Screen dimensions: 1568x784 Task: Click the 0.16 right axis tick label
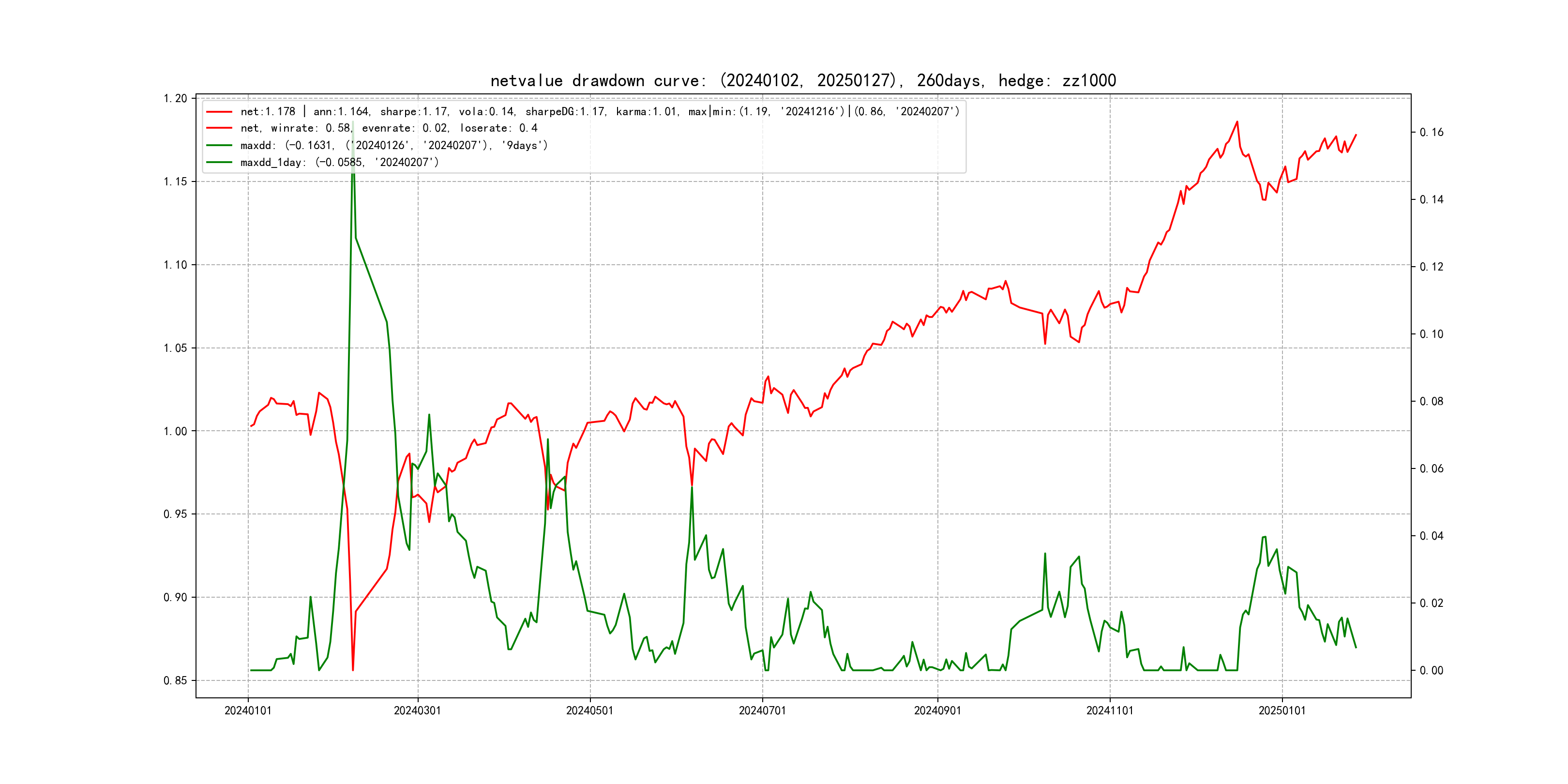(x=1431, y=133)
